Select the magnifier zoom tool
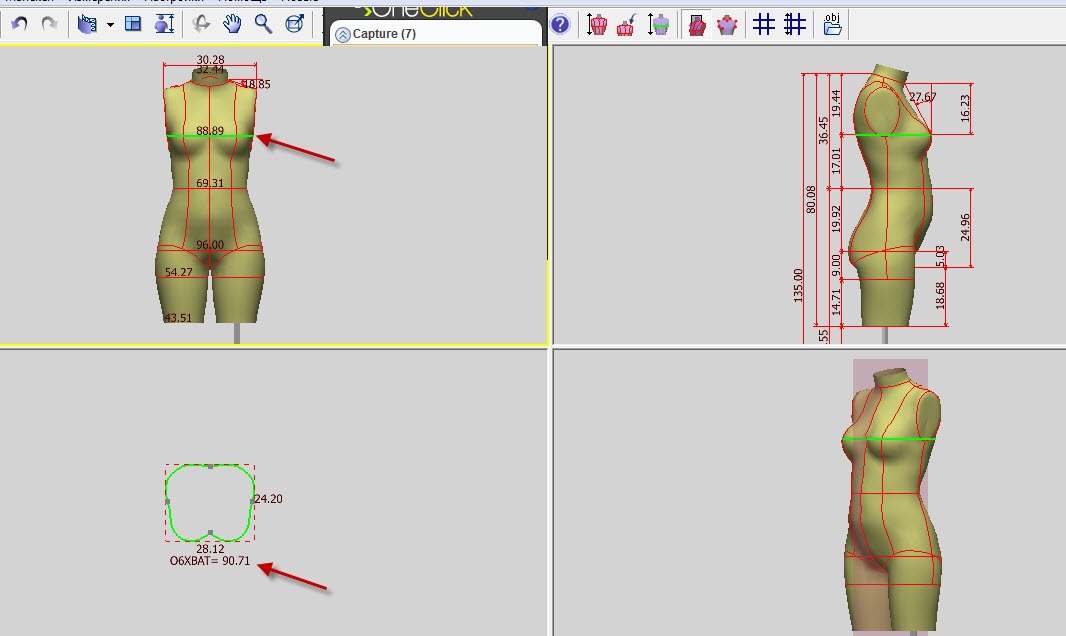1066x636 pixels. (263, 24)
